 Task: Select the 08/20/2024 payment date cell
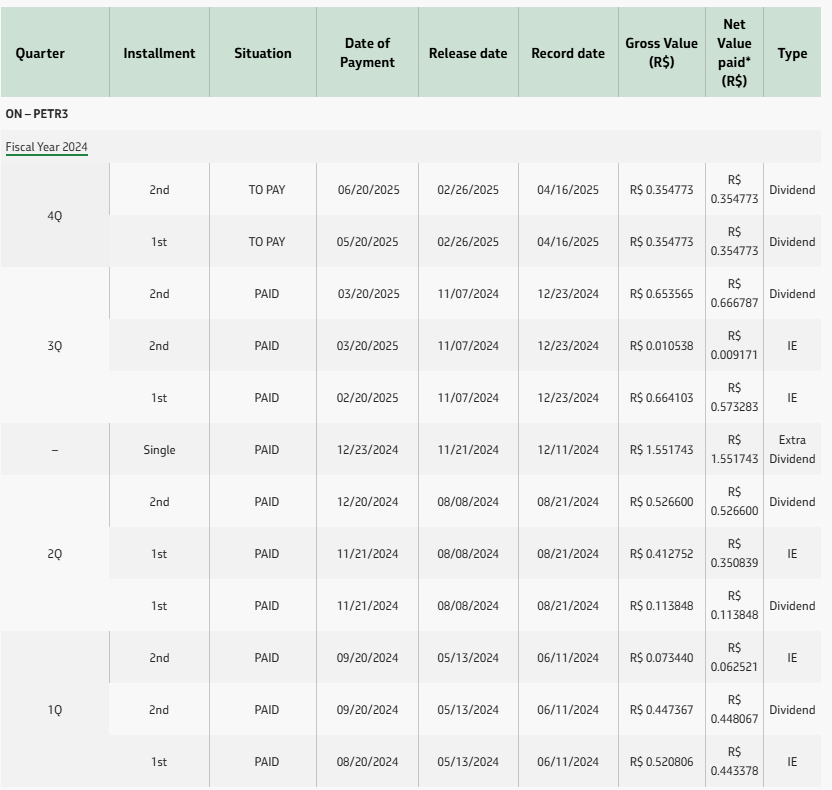368,762
